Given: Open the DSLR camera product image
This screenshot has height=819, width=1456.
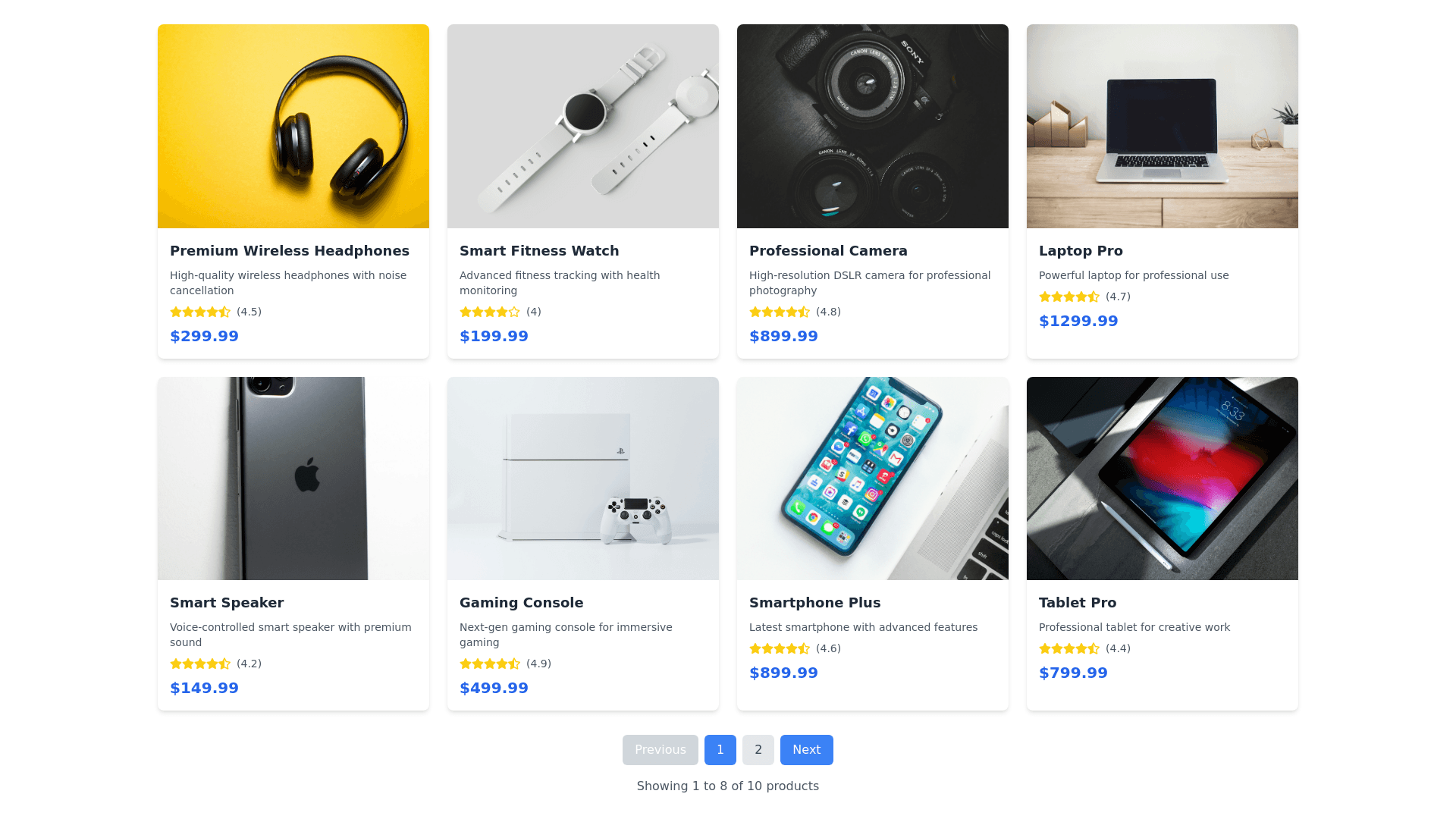Looking at the screenshot, I should click(873, 126).
